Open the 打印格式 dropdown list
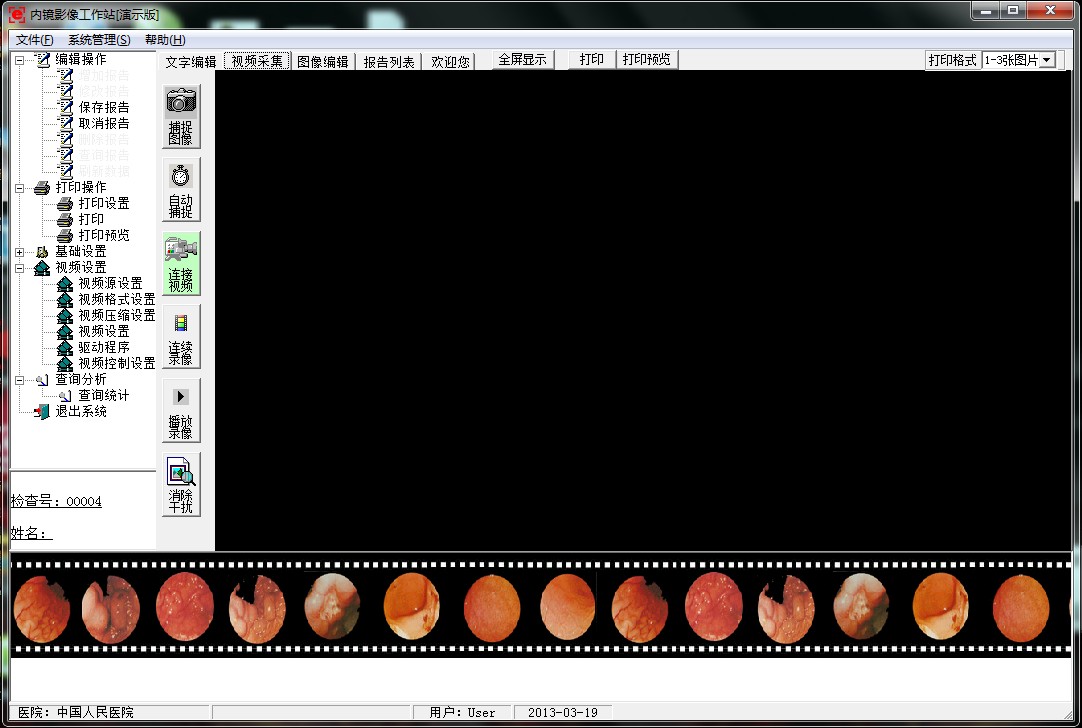Screen dimensions: 1082x728 [x=1047, y=60]
